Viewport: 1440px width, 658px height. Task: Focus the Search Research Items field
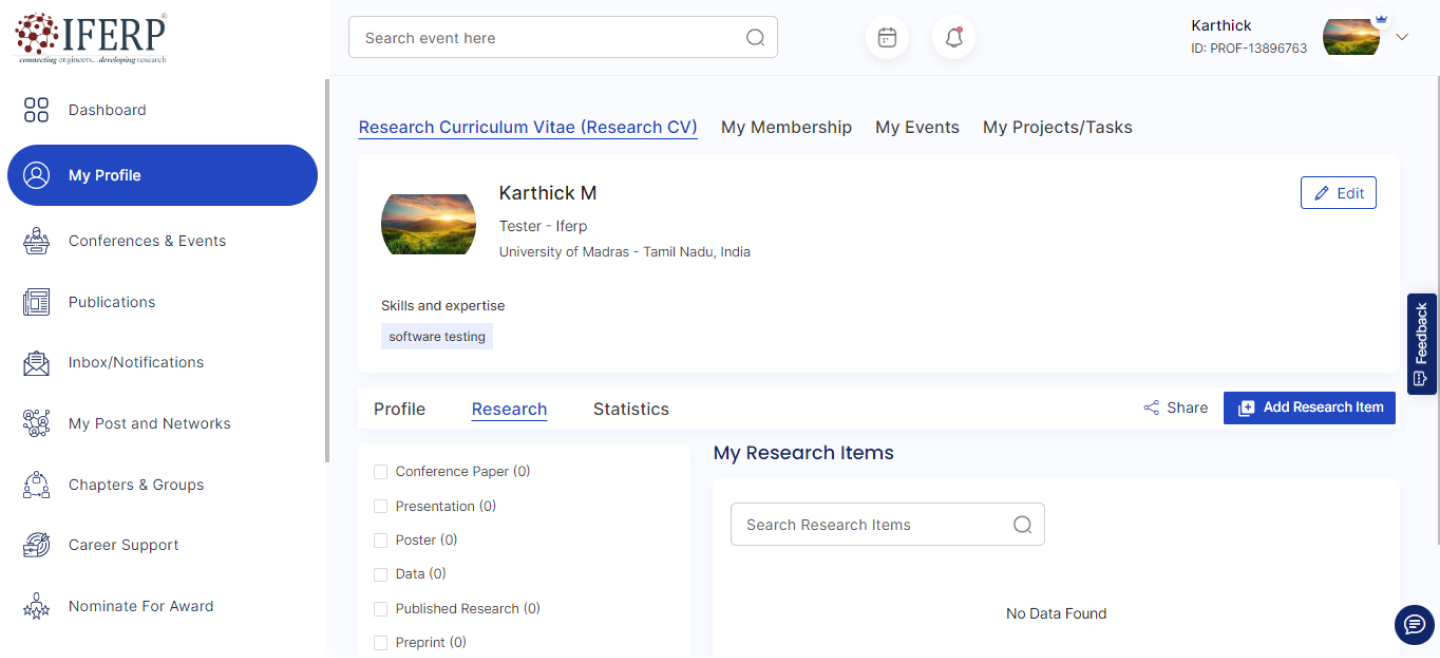pyautogui.click(x=870, y=525)
